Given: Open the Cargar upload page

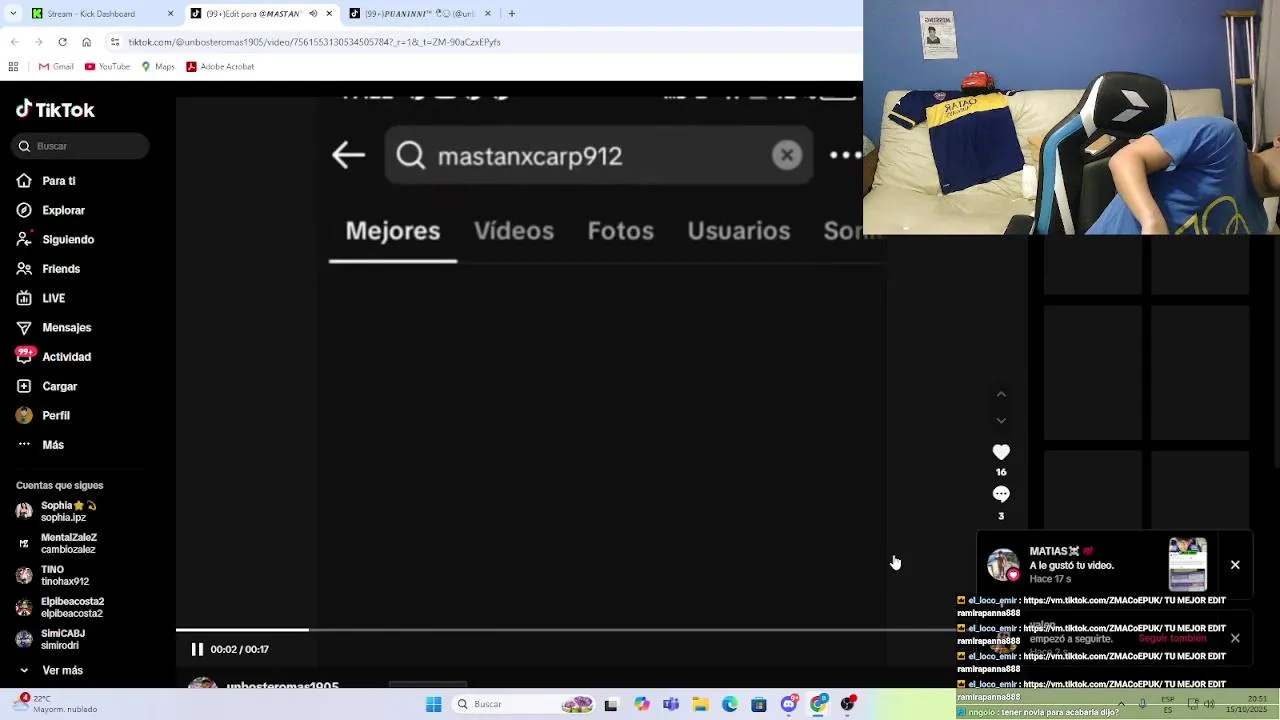Looking at the screenshot, I should coord(46,386).
